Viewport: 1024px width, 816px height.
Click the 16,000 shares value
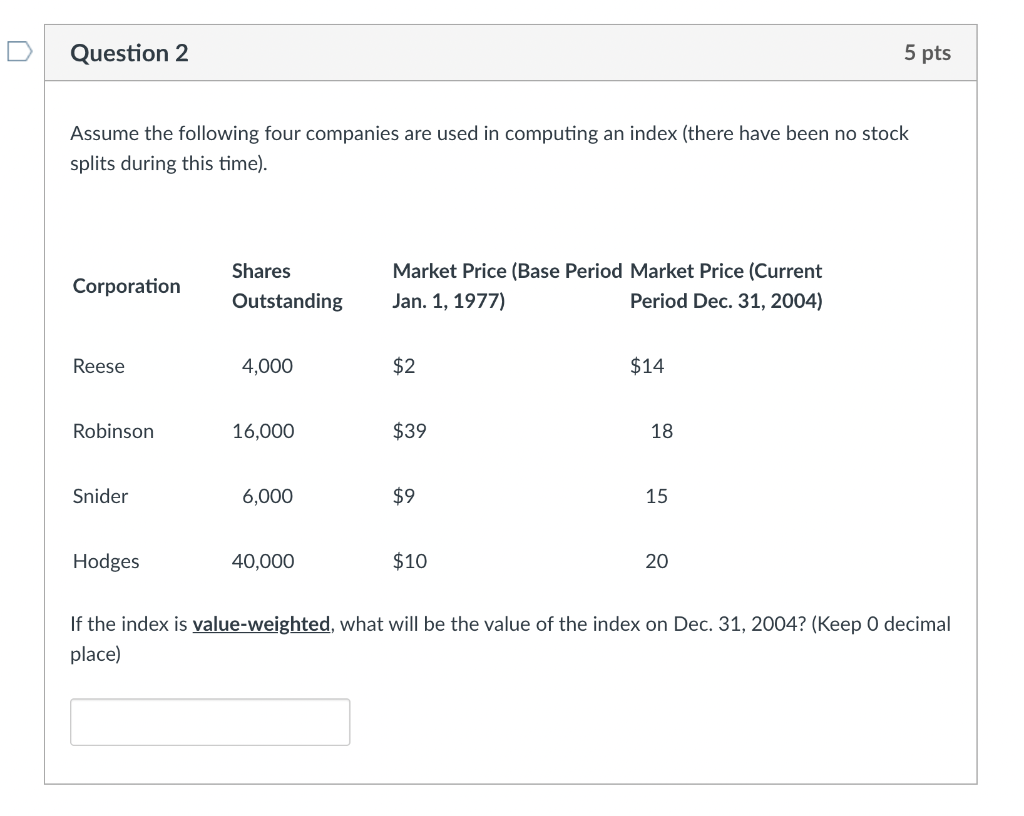pyautogui.click(x=263, y=431)
